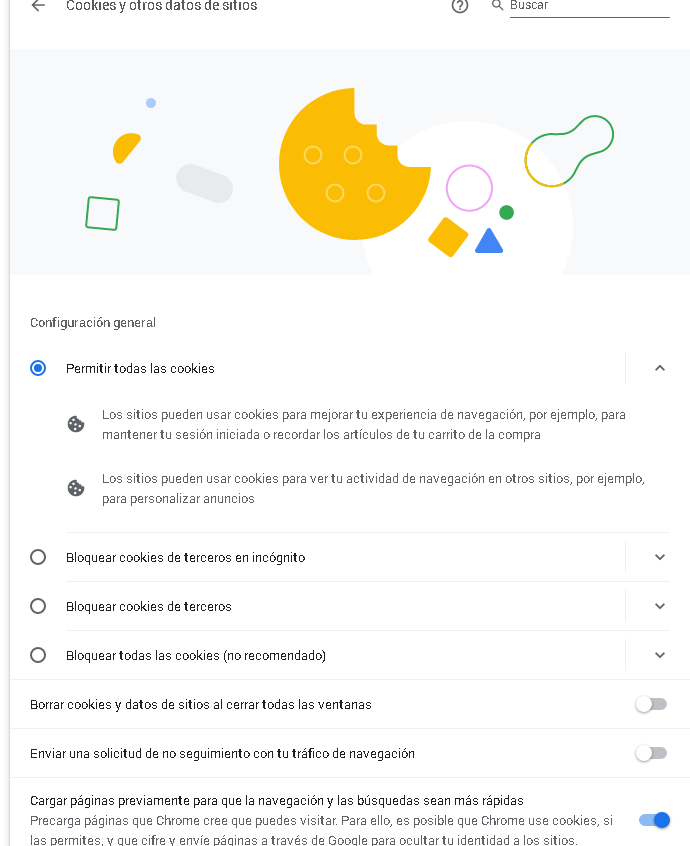Click the back arrow icon
The width and height of the screenshot is (690, 846).
coord(38,5)
